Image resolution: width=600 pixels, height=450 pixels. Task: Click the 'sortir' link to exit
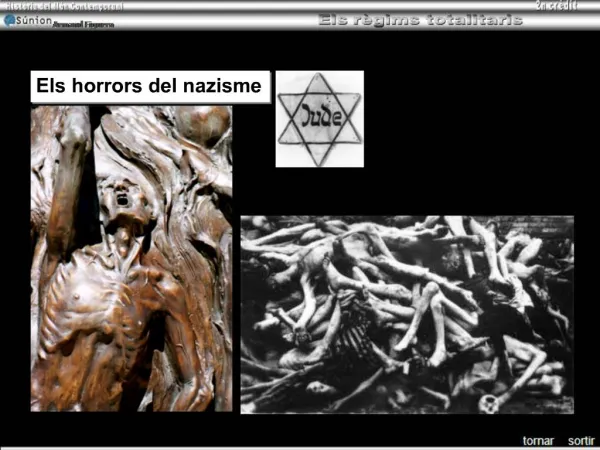[581, 441]
